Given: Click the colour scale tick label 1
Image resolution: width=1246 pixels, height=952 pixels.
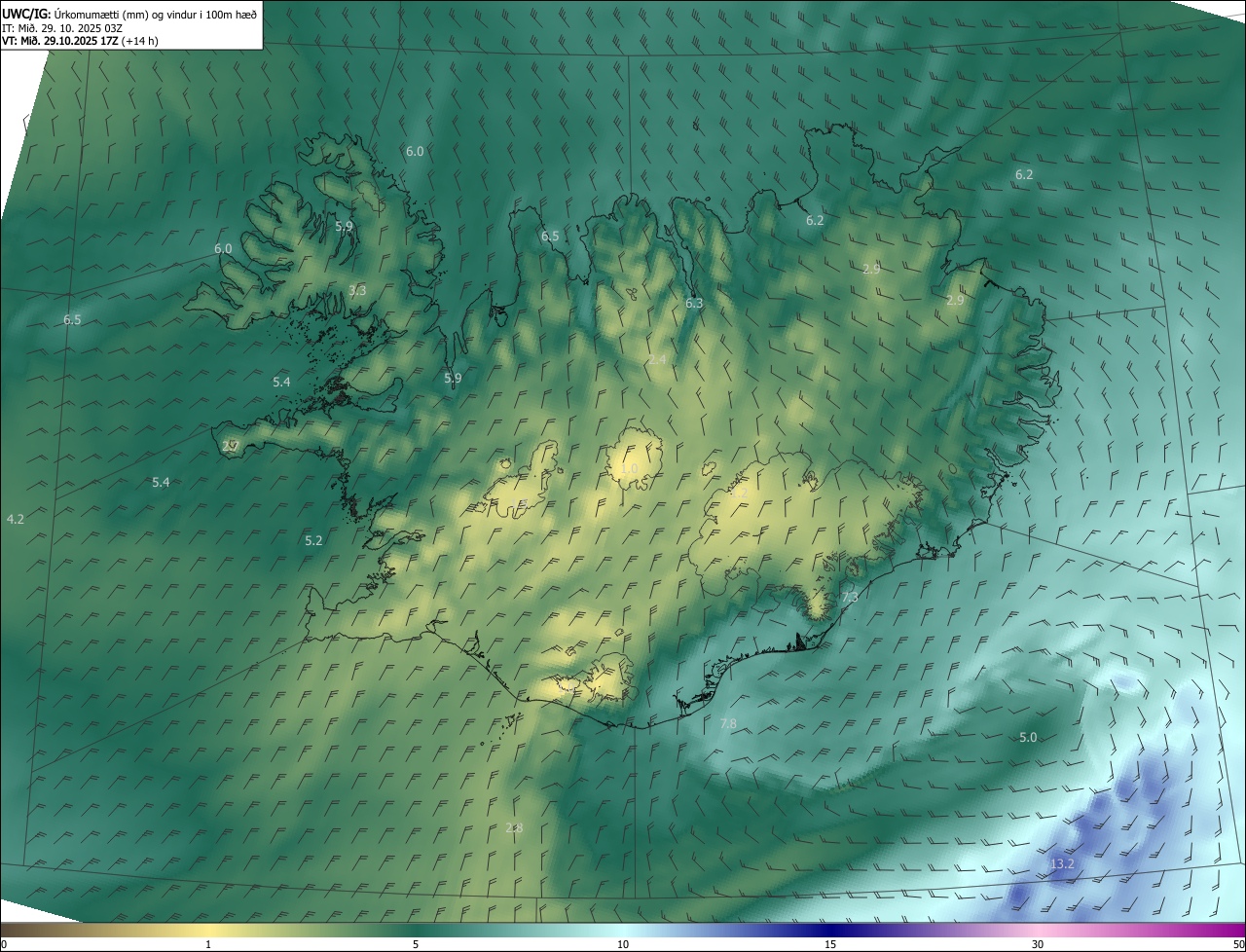Looking at the screenshot, I should coord(208,945).
